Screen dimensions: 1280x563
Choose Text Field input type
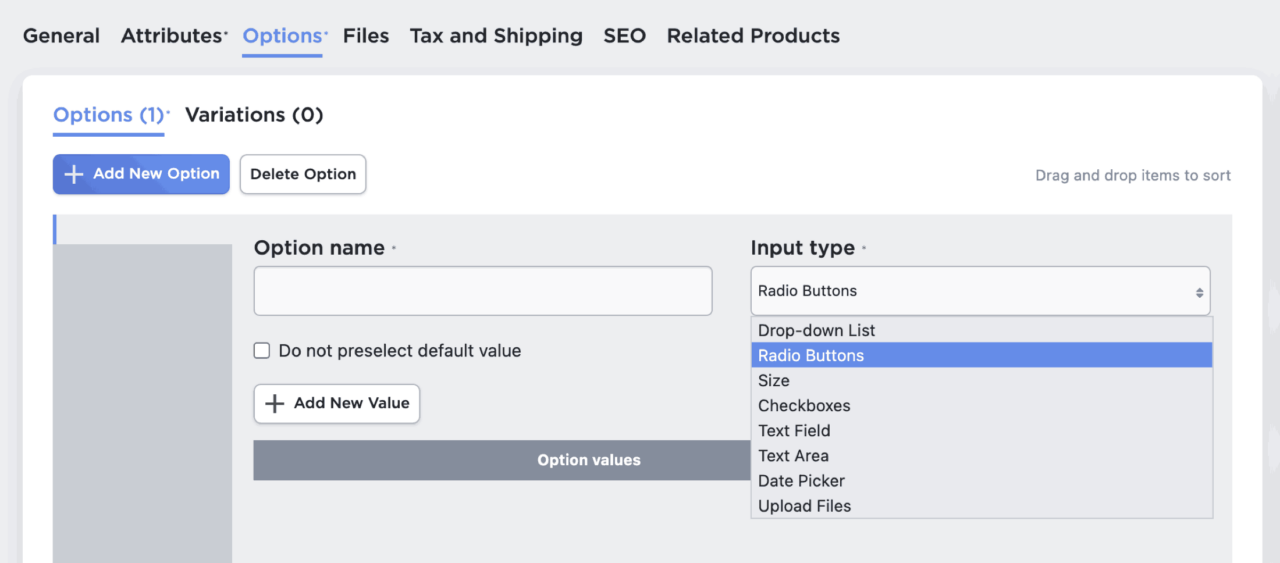(982, 430)
